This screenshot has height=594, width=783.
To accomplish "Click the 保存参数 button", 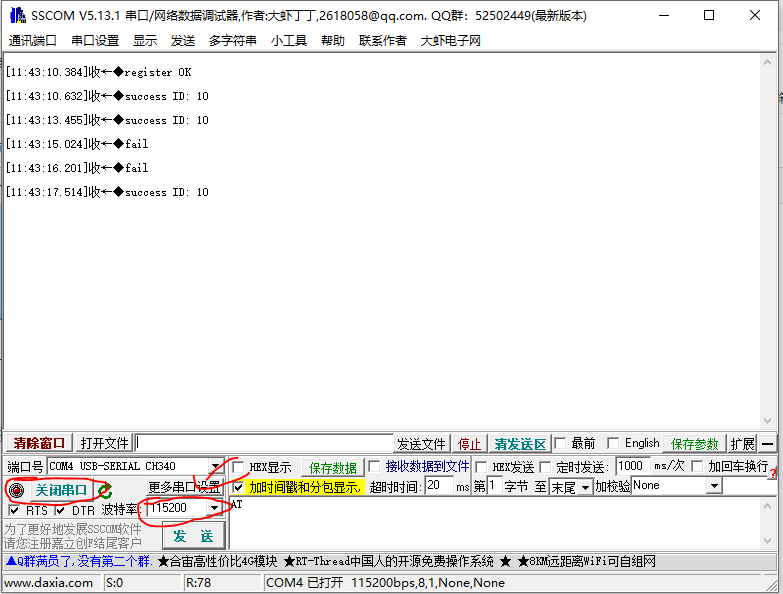I will tap(694, 444).
